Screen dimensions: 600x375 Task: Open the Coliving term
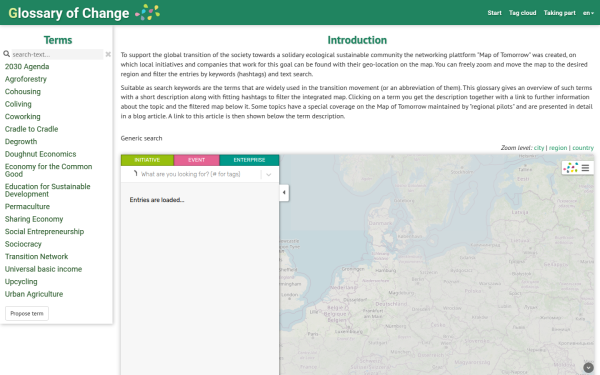pyautogui.click(x=18, y=104)
